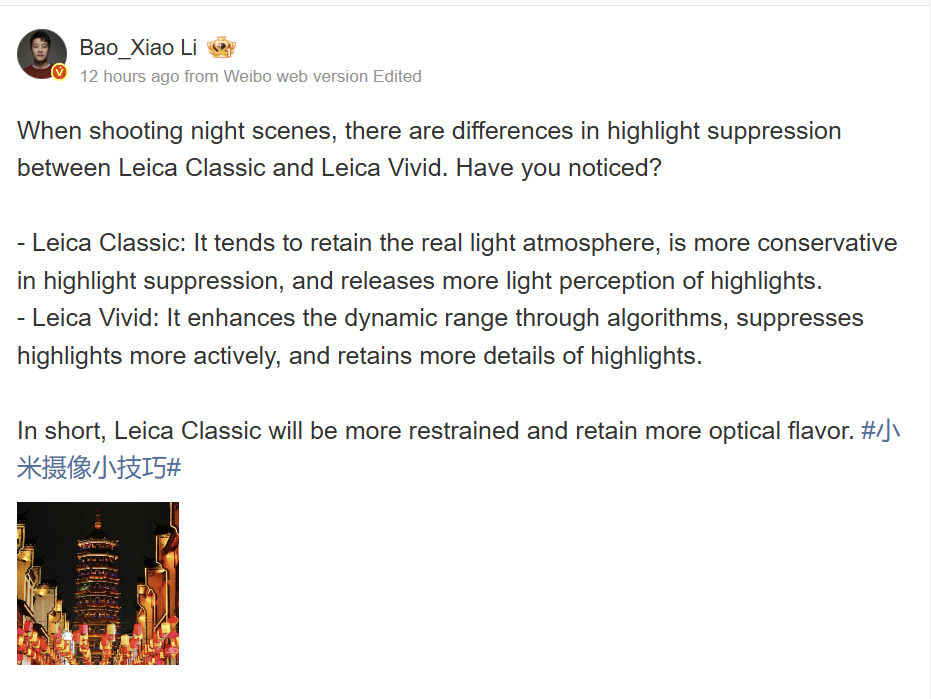This screenshot has width=931, height=699.
Task: Open the poster's profile avatar photo
Action: (41, 53)
